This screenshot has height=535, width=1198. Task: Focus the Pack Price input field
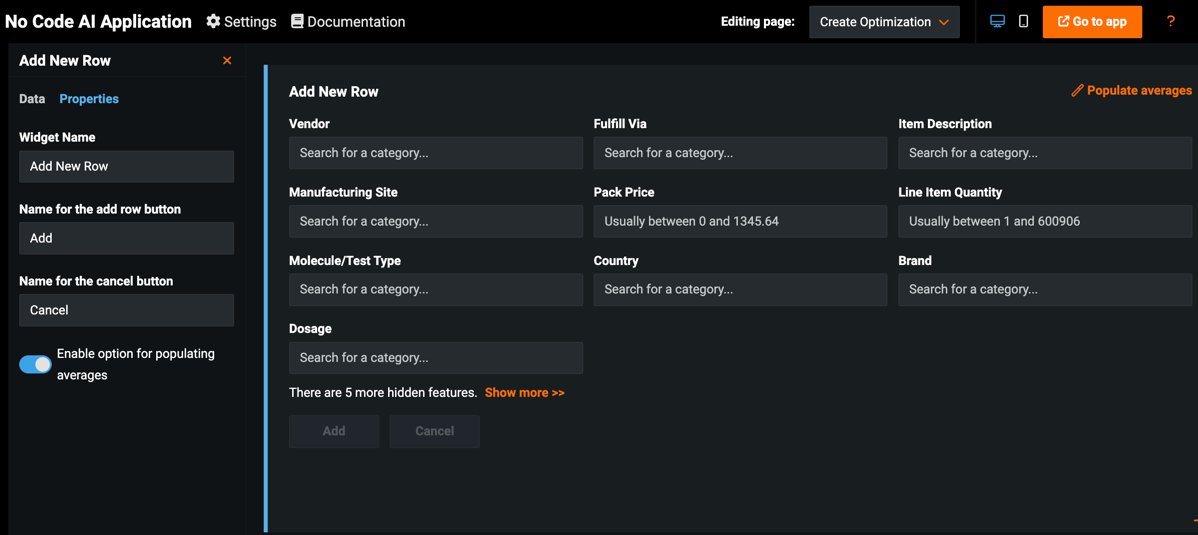click(x=740, y=221)
